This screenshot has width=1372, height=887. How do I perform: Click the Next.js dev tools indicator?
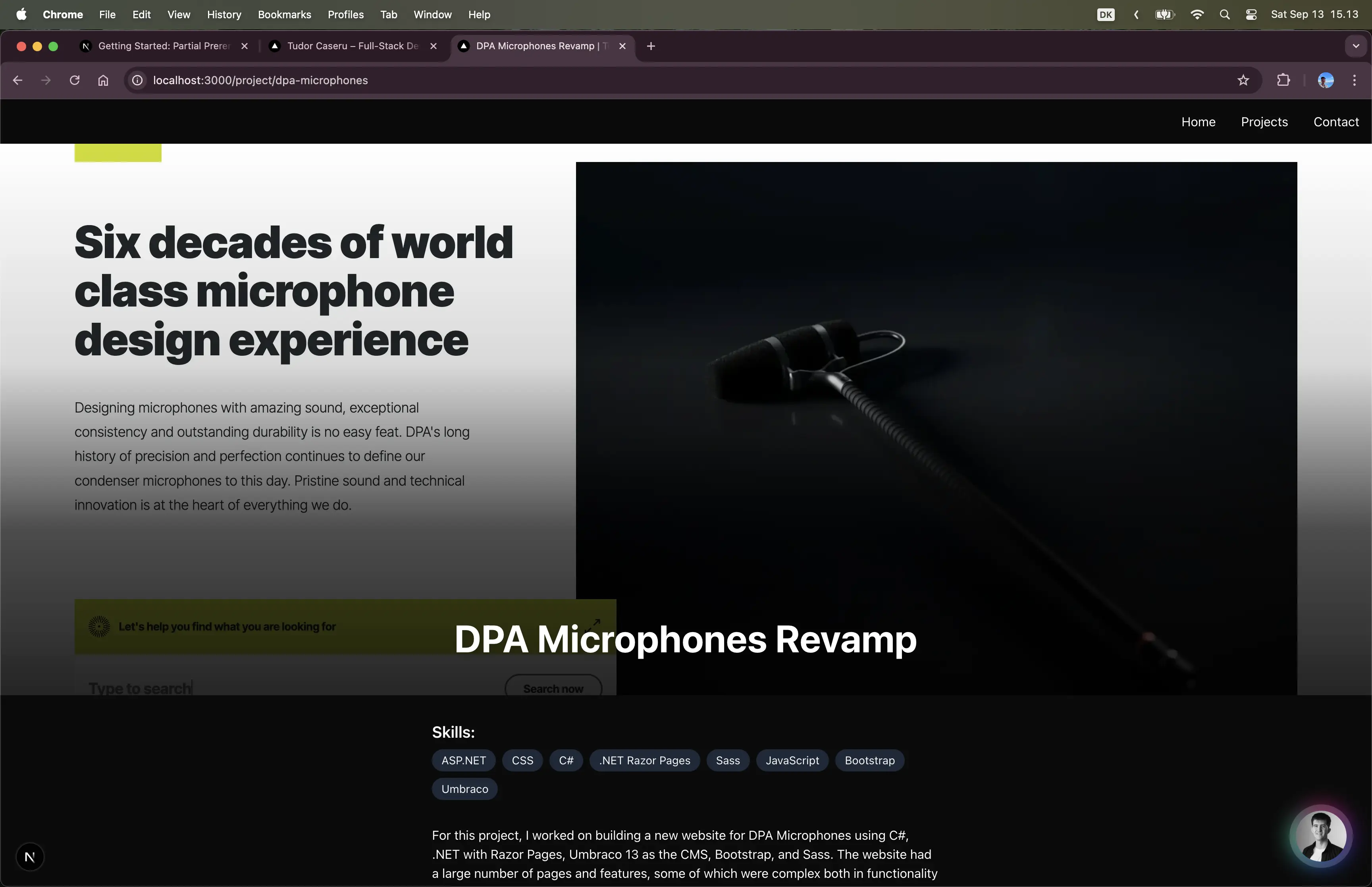click(30, 857)
